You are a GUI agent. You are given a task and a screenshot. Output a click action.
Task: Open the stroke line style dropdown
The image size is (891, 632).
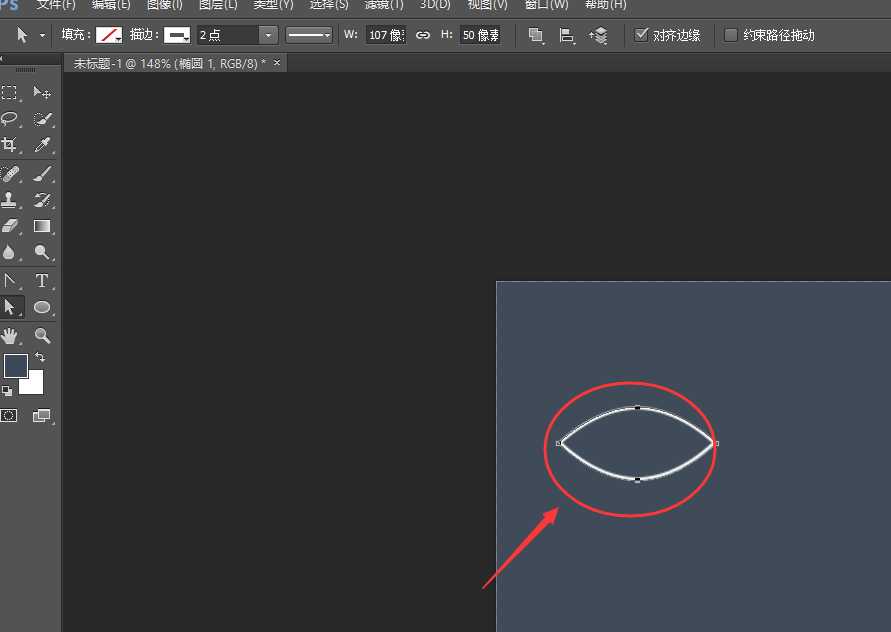tap(309, 35)
